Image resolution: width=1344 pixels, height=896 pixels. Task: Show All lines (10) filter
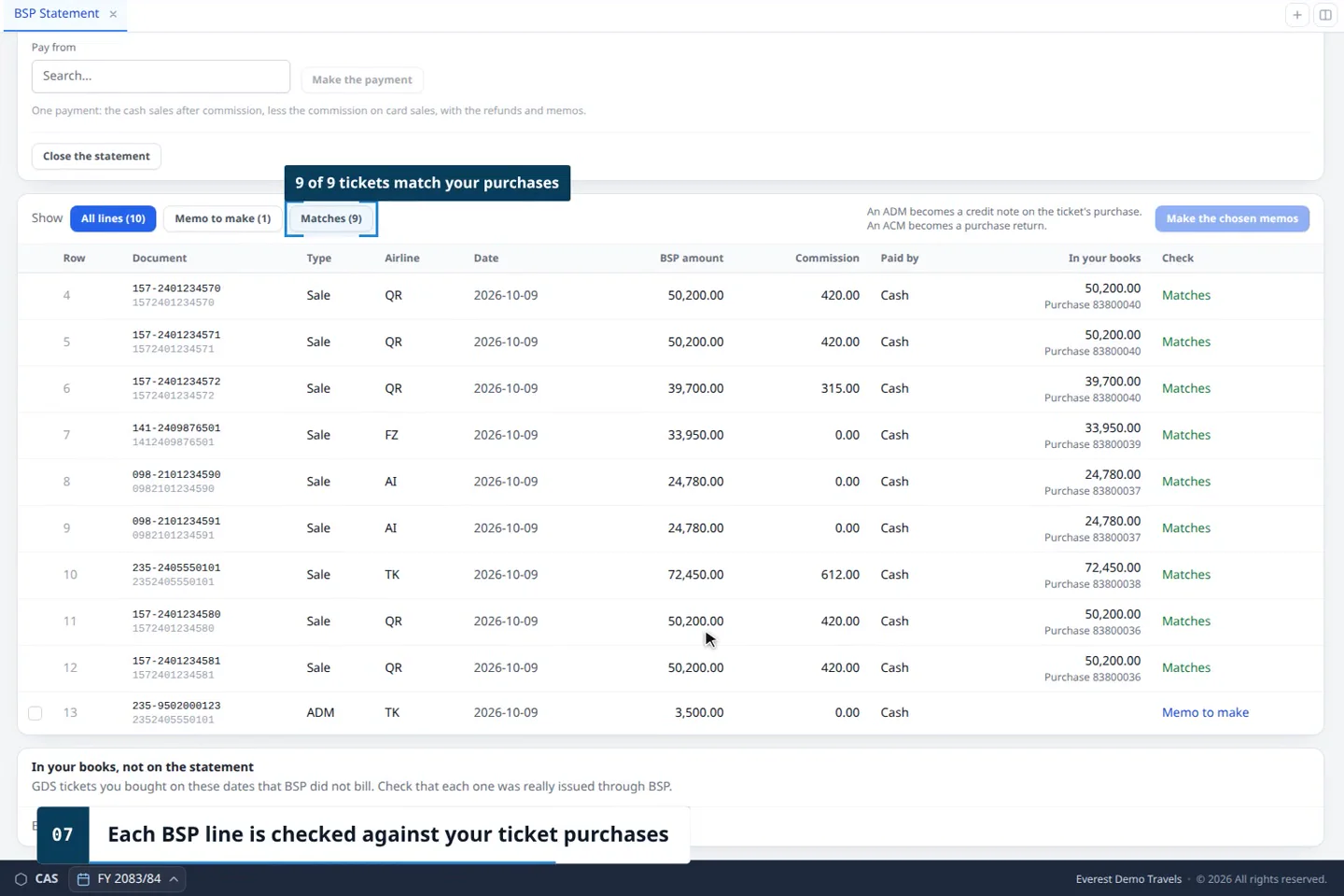(x=113, y=218)
